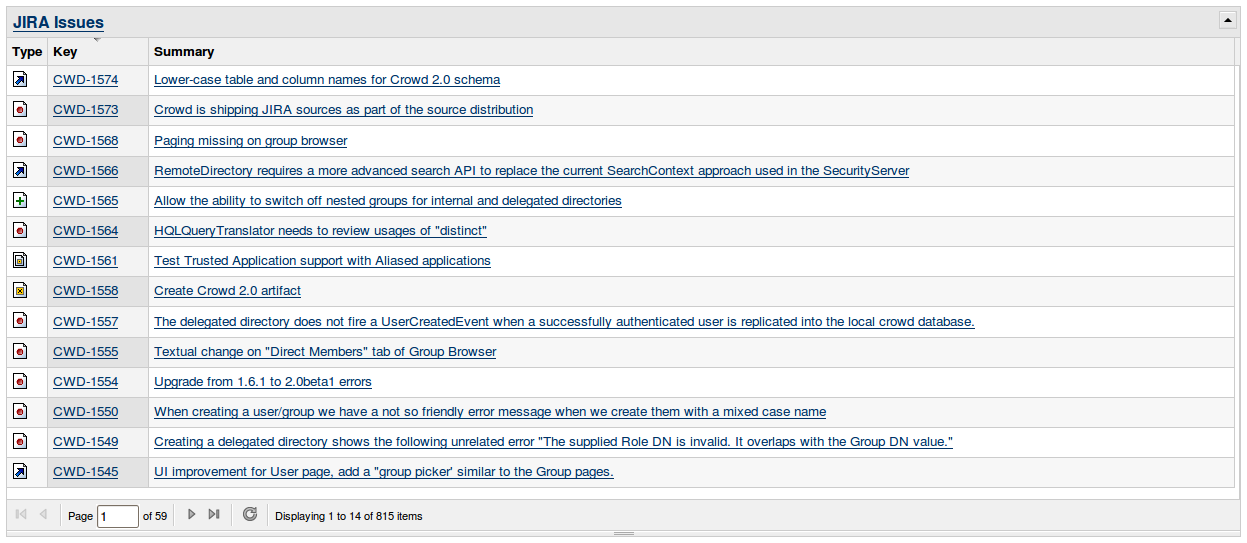Image resolution: width=1247 pixels, height=543 pixels.
Task: Go to the next page of issues
Action: [x=192, y=514]
